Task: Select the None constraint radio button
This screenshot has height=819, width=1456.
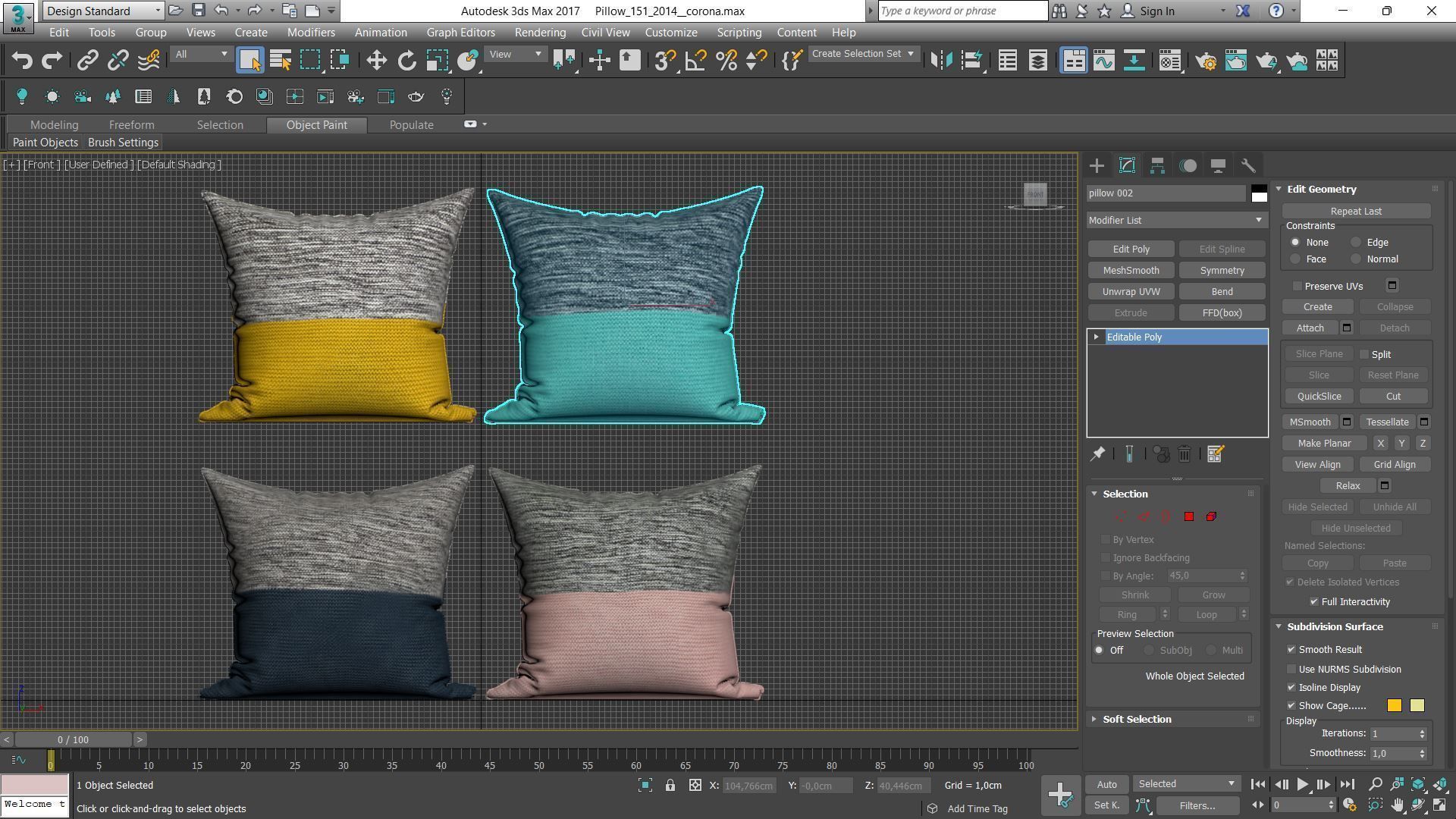Action: click(x=1295, y=243)
